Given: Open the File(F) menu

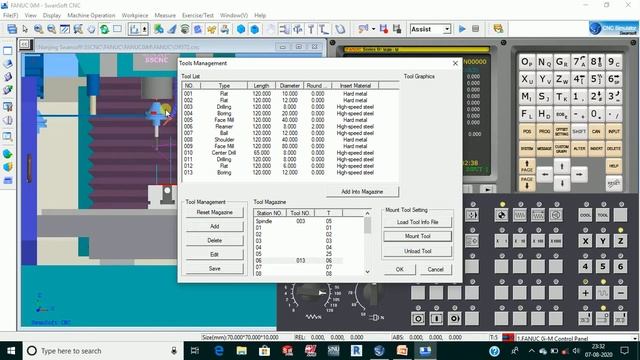Looking at the screenshot, I should (x=11, y=15).
